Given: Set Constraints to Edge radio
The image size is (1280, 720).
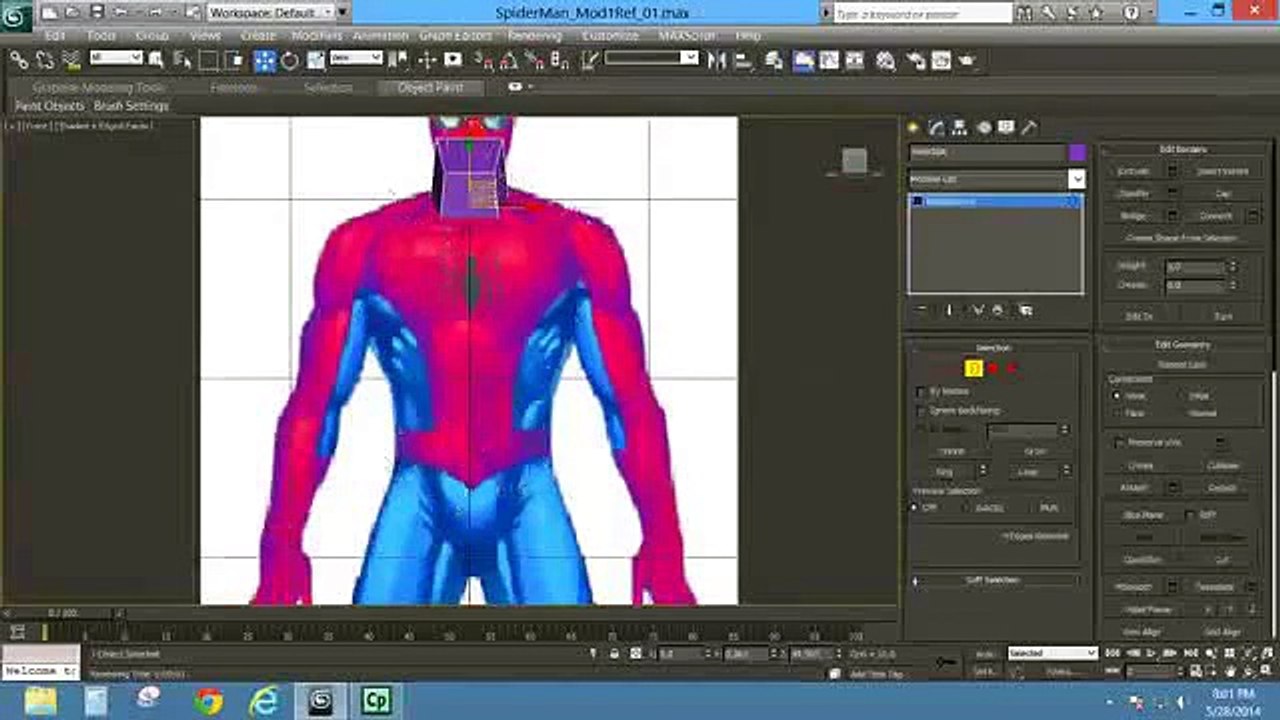Looking at the screenshot, I should pyautogui.click(x=1181, y=396).
